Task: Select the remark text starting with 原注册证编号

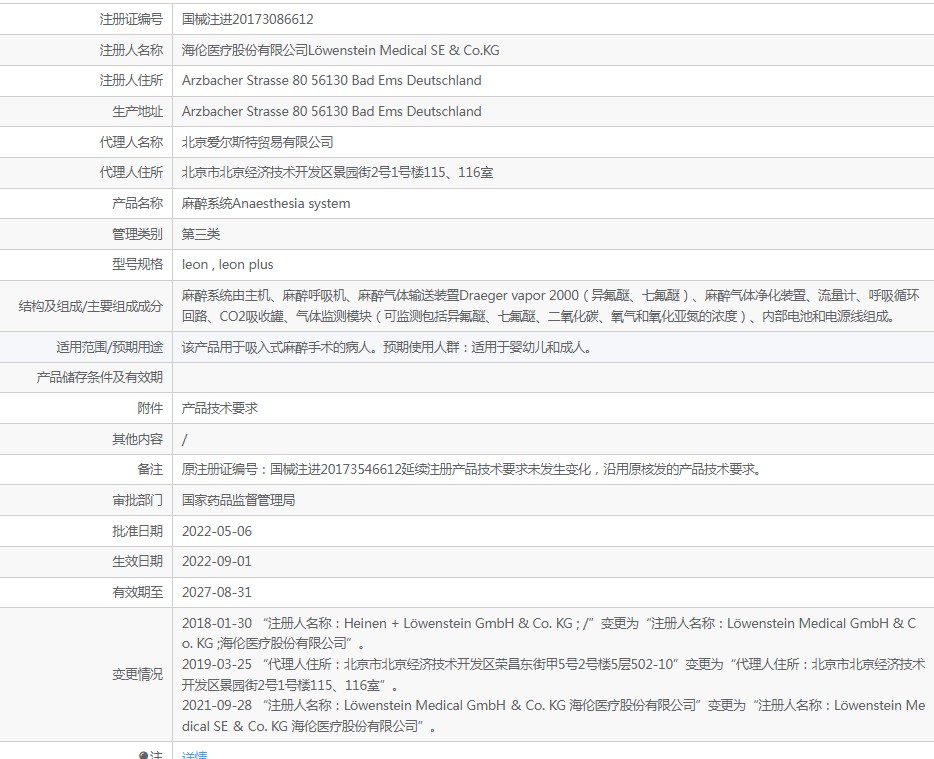Action: (472, 469)
